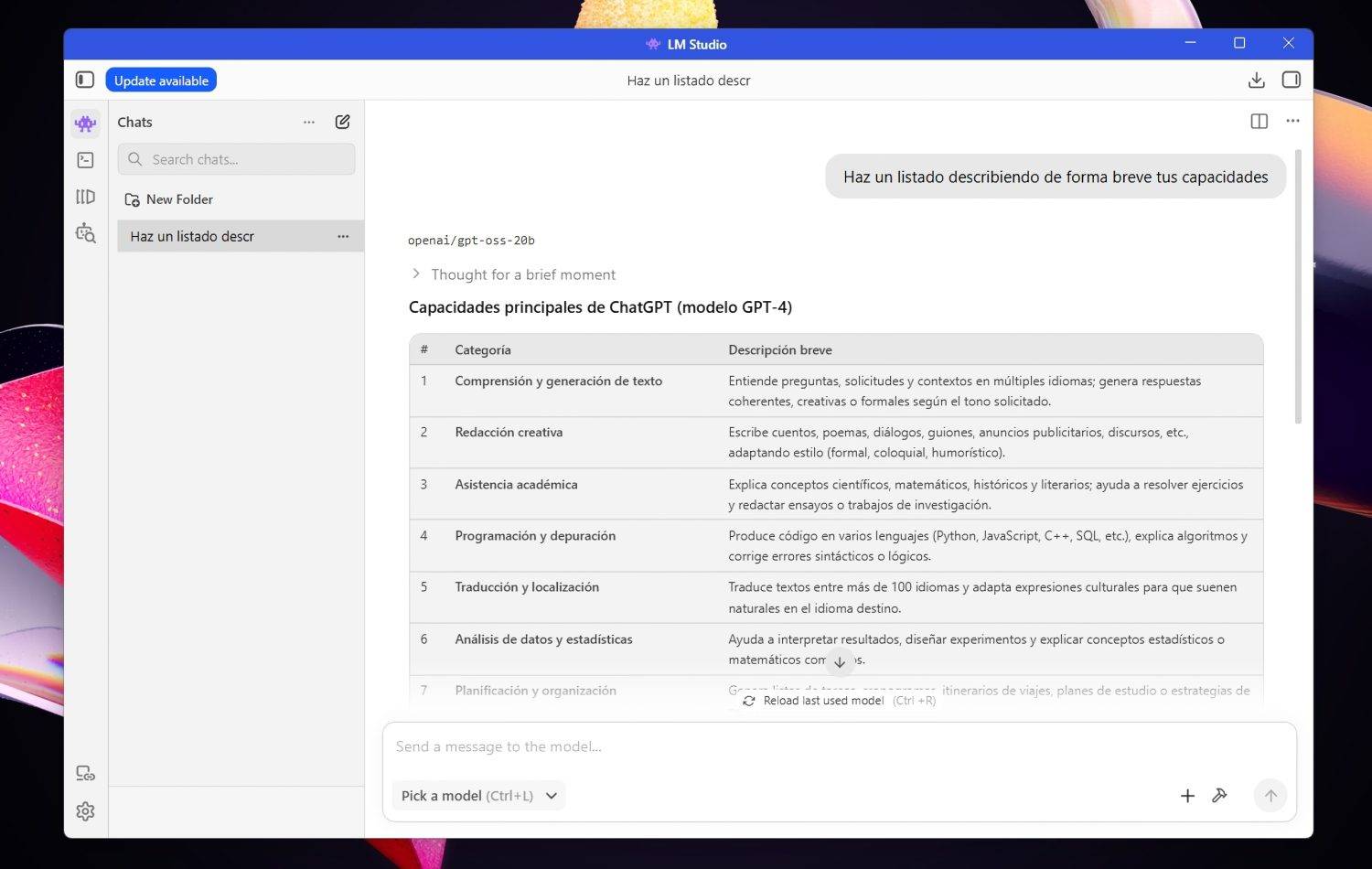The width and height of the screenshot is (1372, 869).
Task: Click the Descripción breve column header
Action: click(780, 349)
